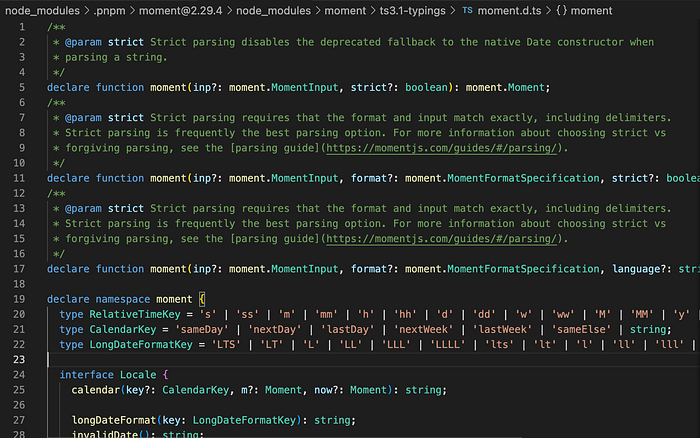Click 'sameDay' string literal on line 21
The image size is (700, 438).
tap(202, 329)
